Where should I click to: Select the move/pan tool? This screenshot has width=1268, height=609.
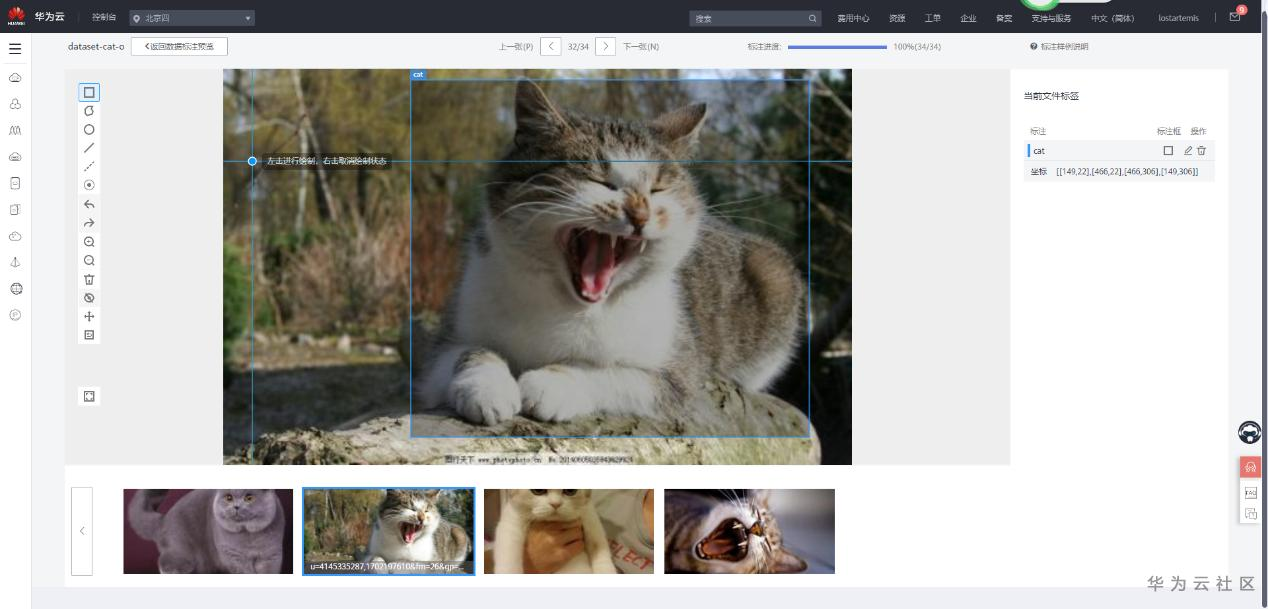pos(89,316)
